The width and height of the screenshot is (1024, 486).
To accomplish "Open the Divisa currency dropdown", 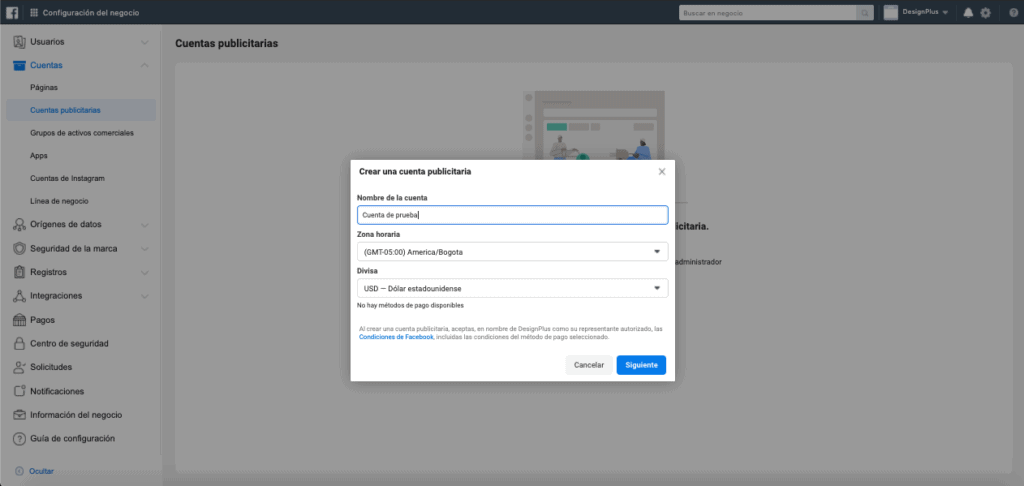I will pyautogui.click(x=513, y=288).
